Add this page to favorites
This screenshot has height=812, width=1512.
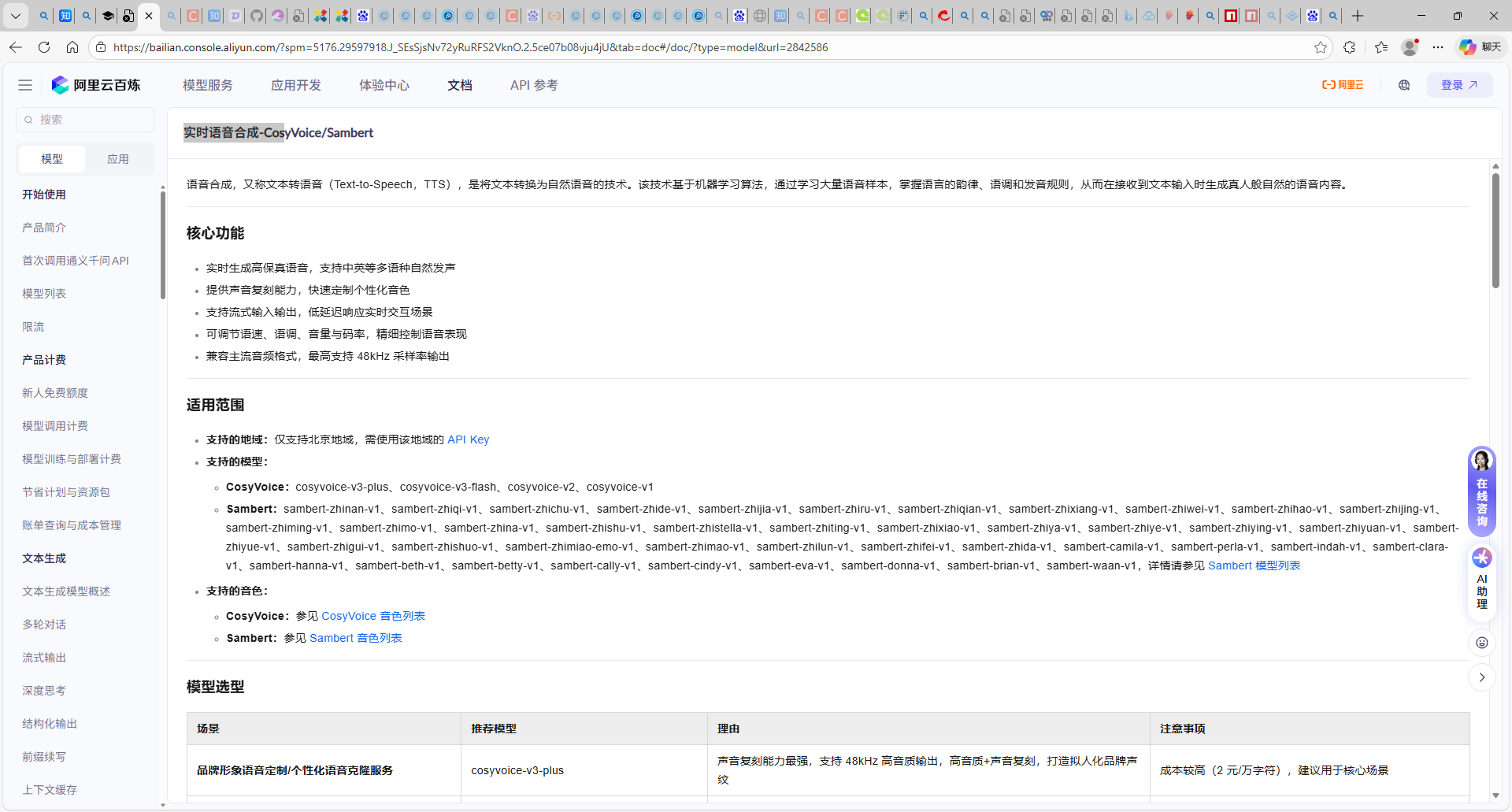click(x=1321, y=47)
